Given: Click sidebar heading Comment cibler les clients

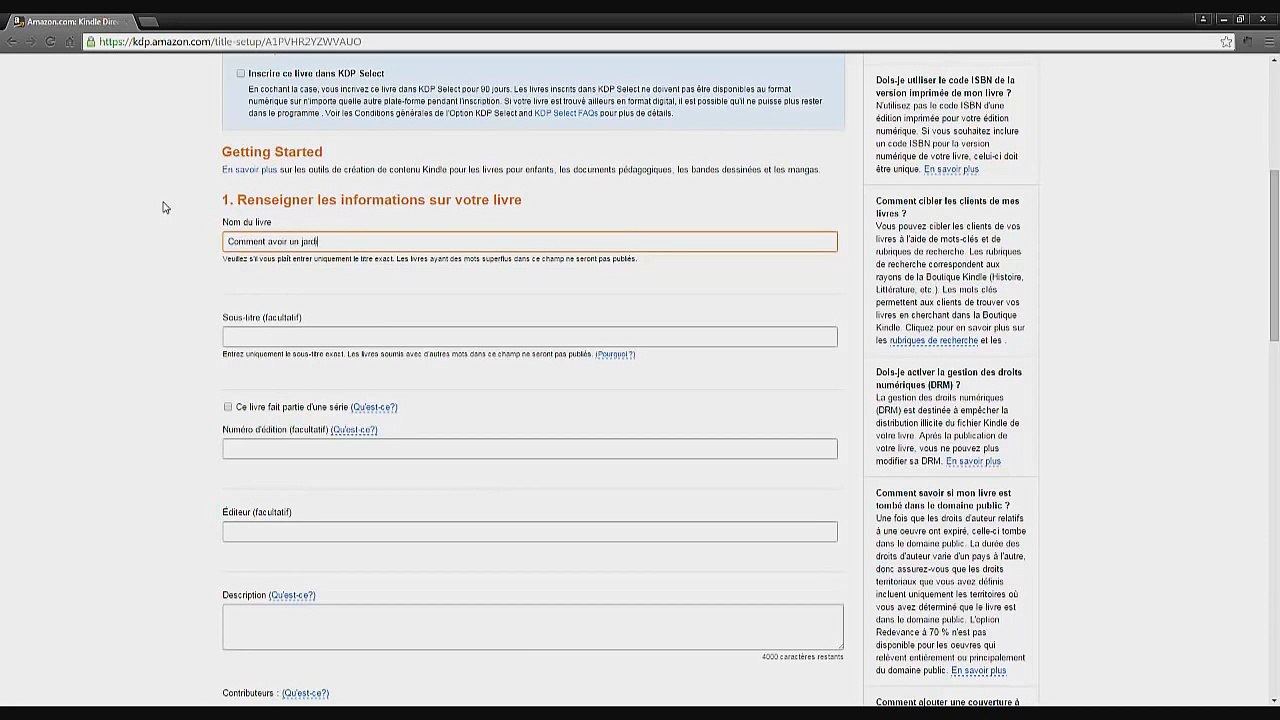Looking at the screenshot, I should (948, 207).
